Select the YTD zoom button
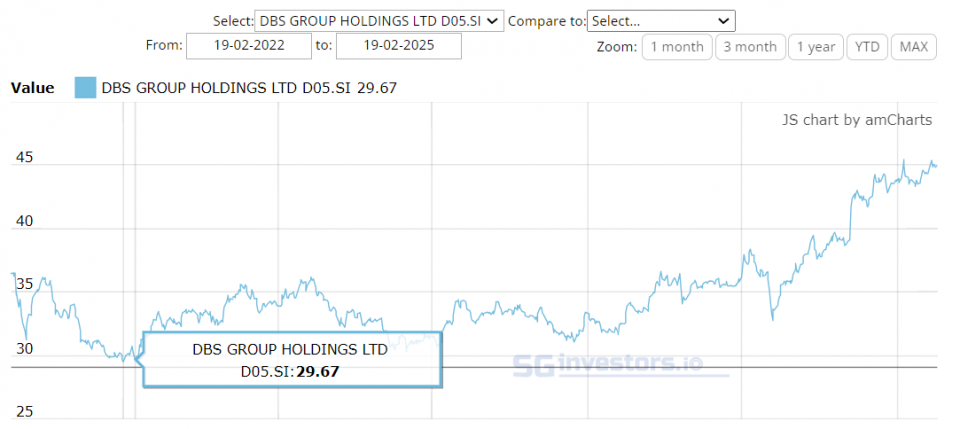Viewport: 960px width, 429px height. tap(867, 47)
